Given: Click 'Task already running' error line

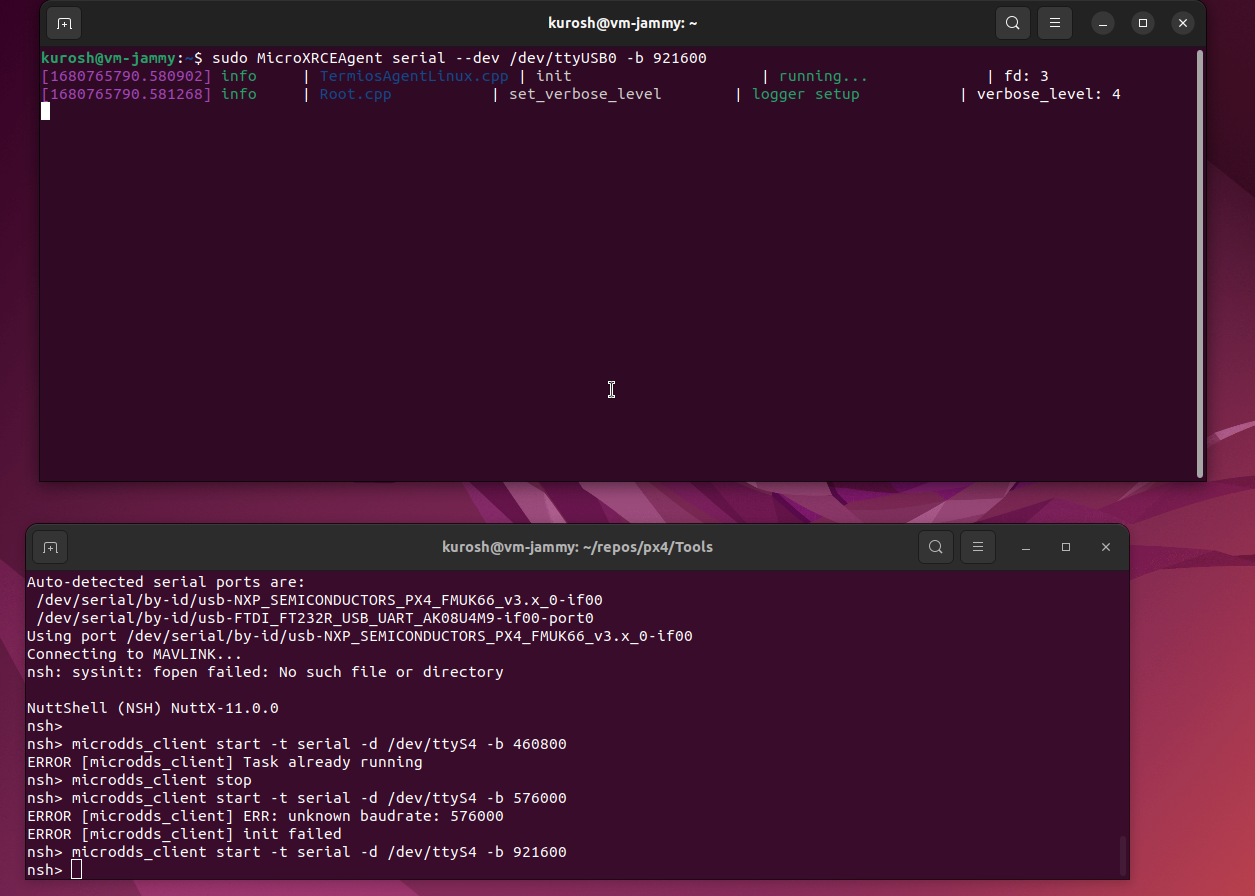Looking at the screenshot, I should (225, 762).
